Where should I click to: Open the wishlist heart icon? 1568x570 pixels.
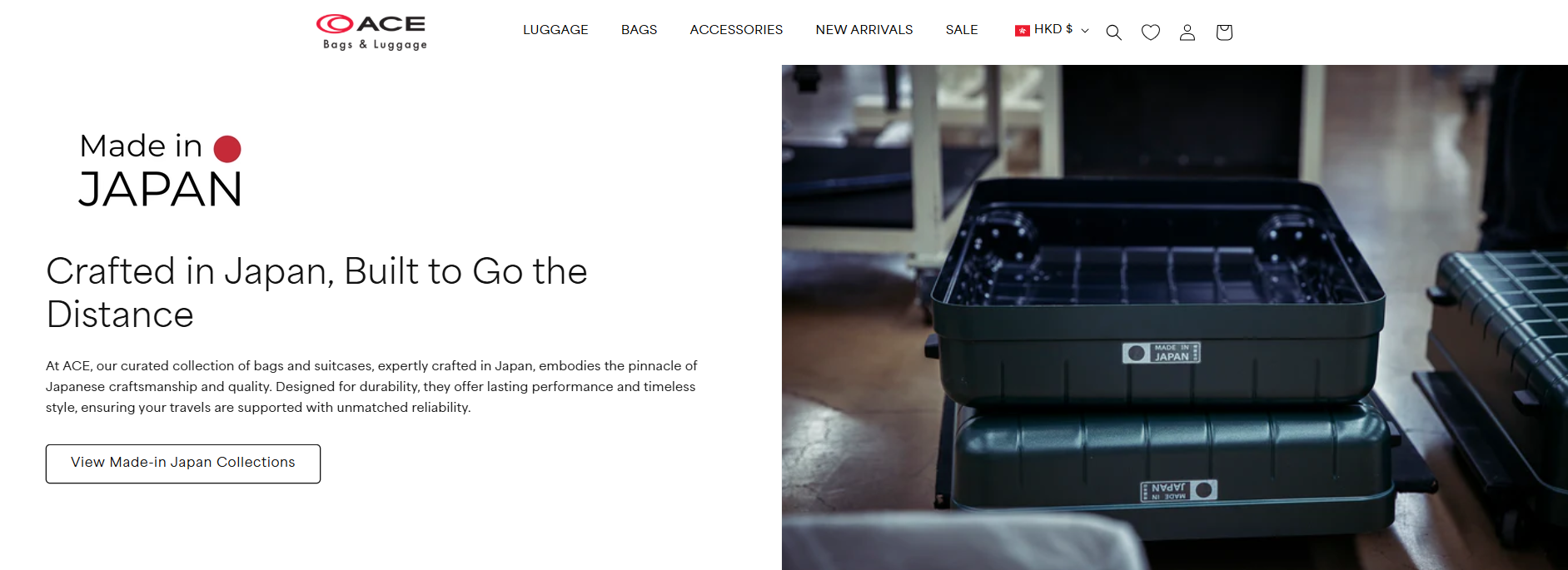1151,32
